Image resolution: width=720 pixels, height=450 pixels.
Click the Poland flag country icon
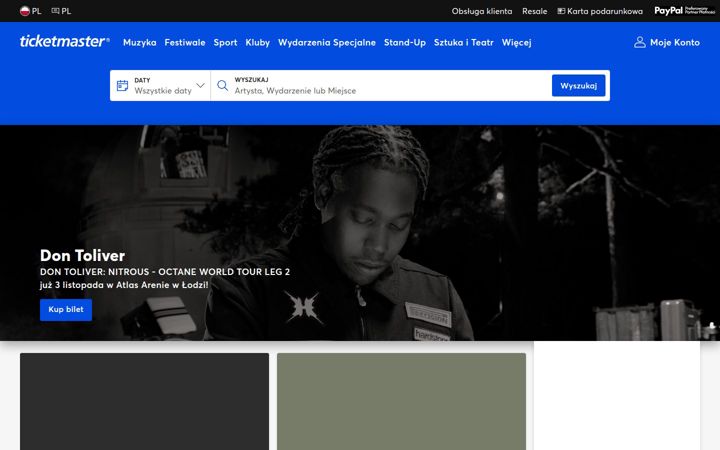pyautogui.click(x=25, y=11)
